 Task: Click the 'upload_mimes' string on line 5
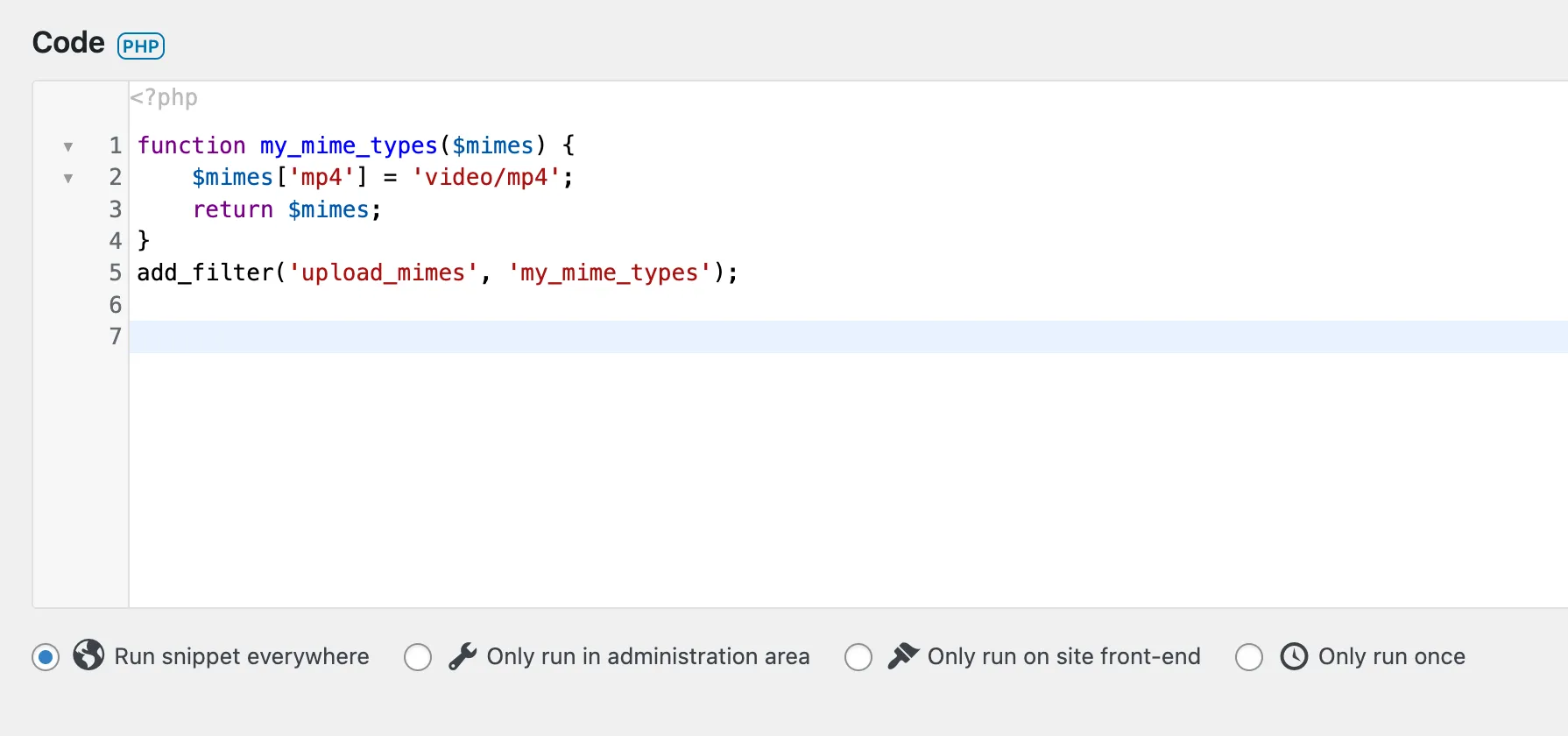[383, 272]
